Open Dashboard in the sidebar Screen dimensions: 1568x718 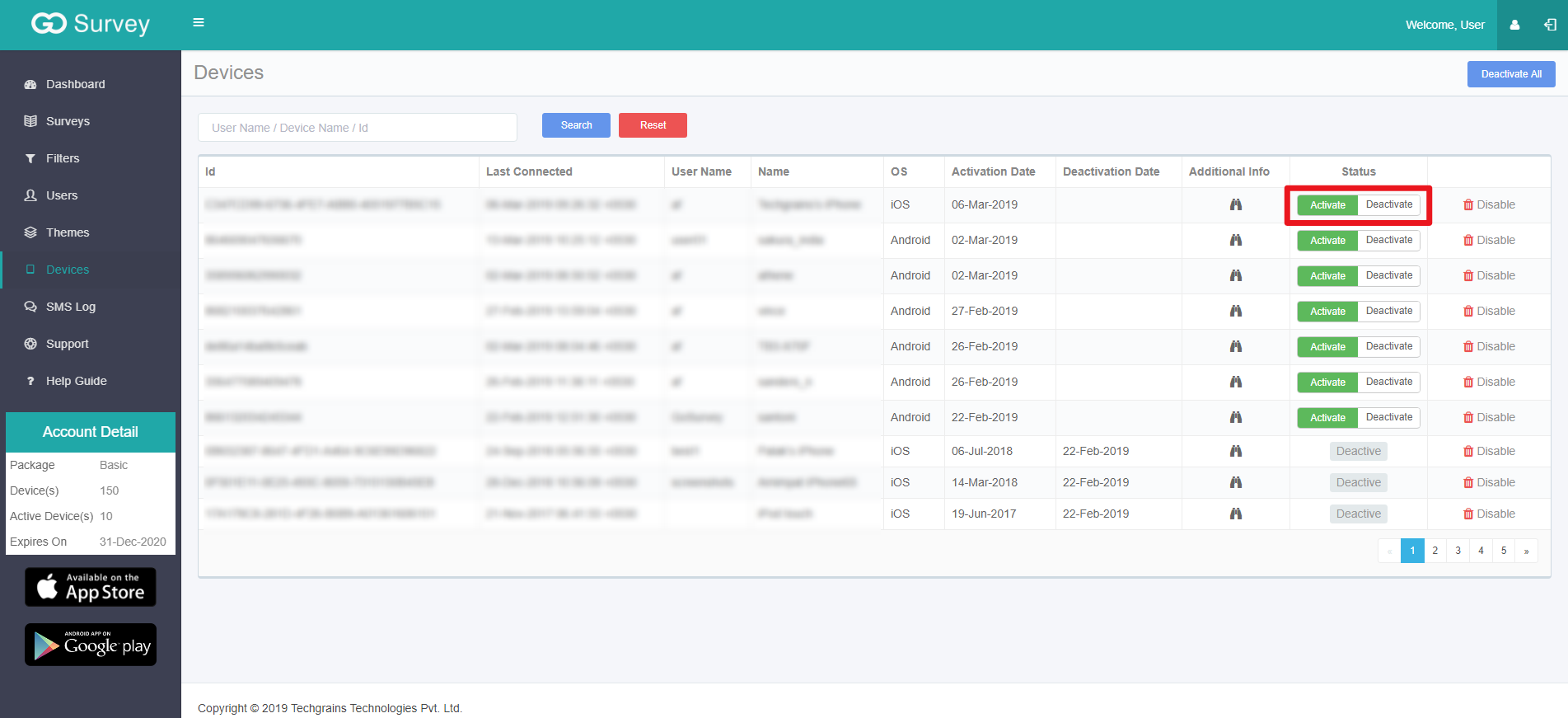[91, 84]
